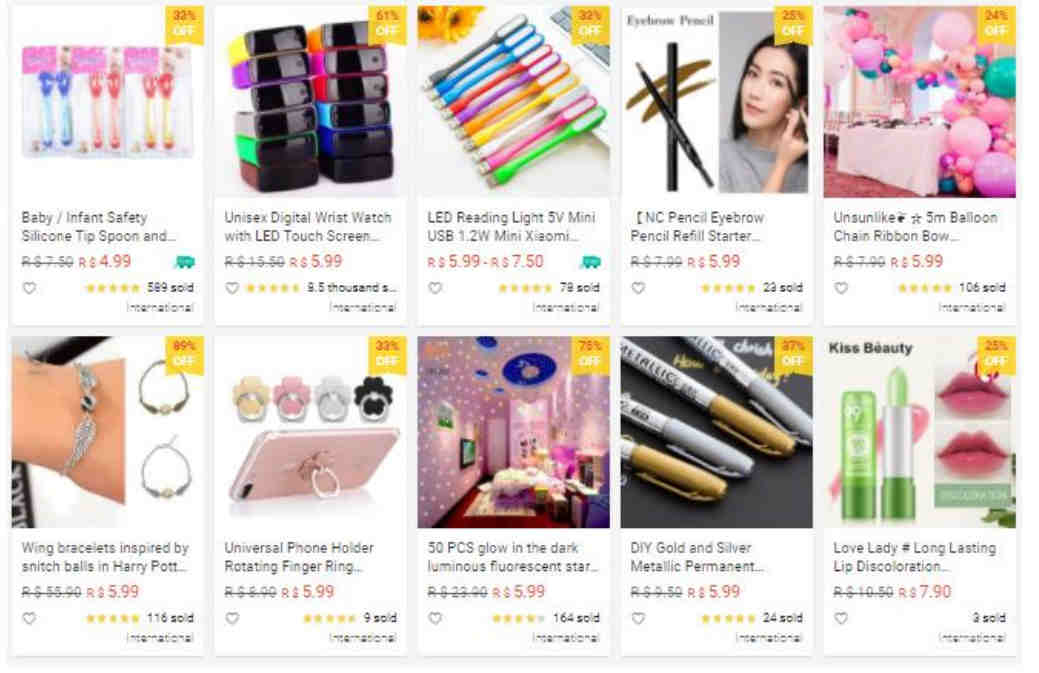View the eyebrow pencil product image
Viewport: 1039px width, 673px height.
tap(716, 101)
